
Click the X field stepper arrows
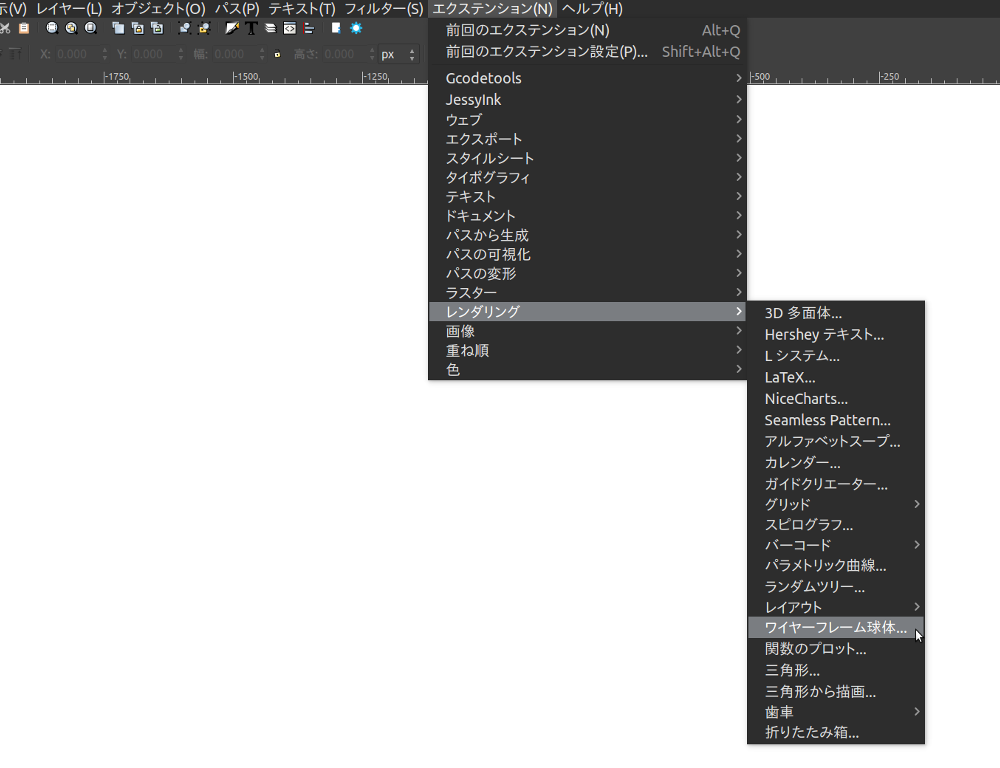[x=105, y=54]
